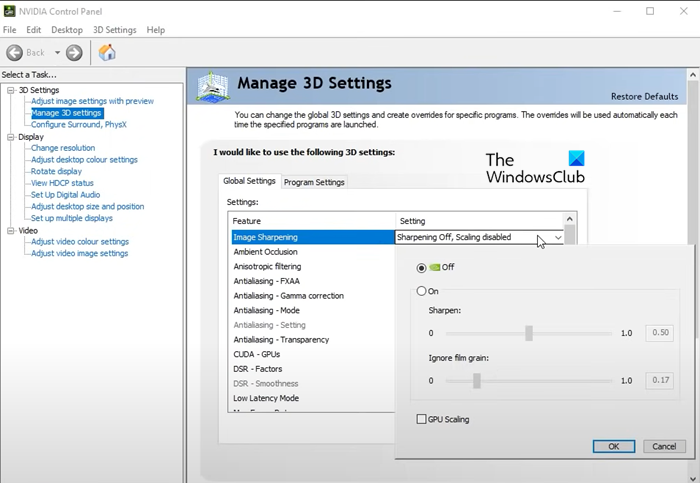This screenshot has width=700, height=484.
Task: Click the NVIDIA Control Panel title icon
Action: (10, 11)
